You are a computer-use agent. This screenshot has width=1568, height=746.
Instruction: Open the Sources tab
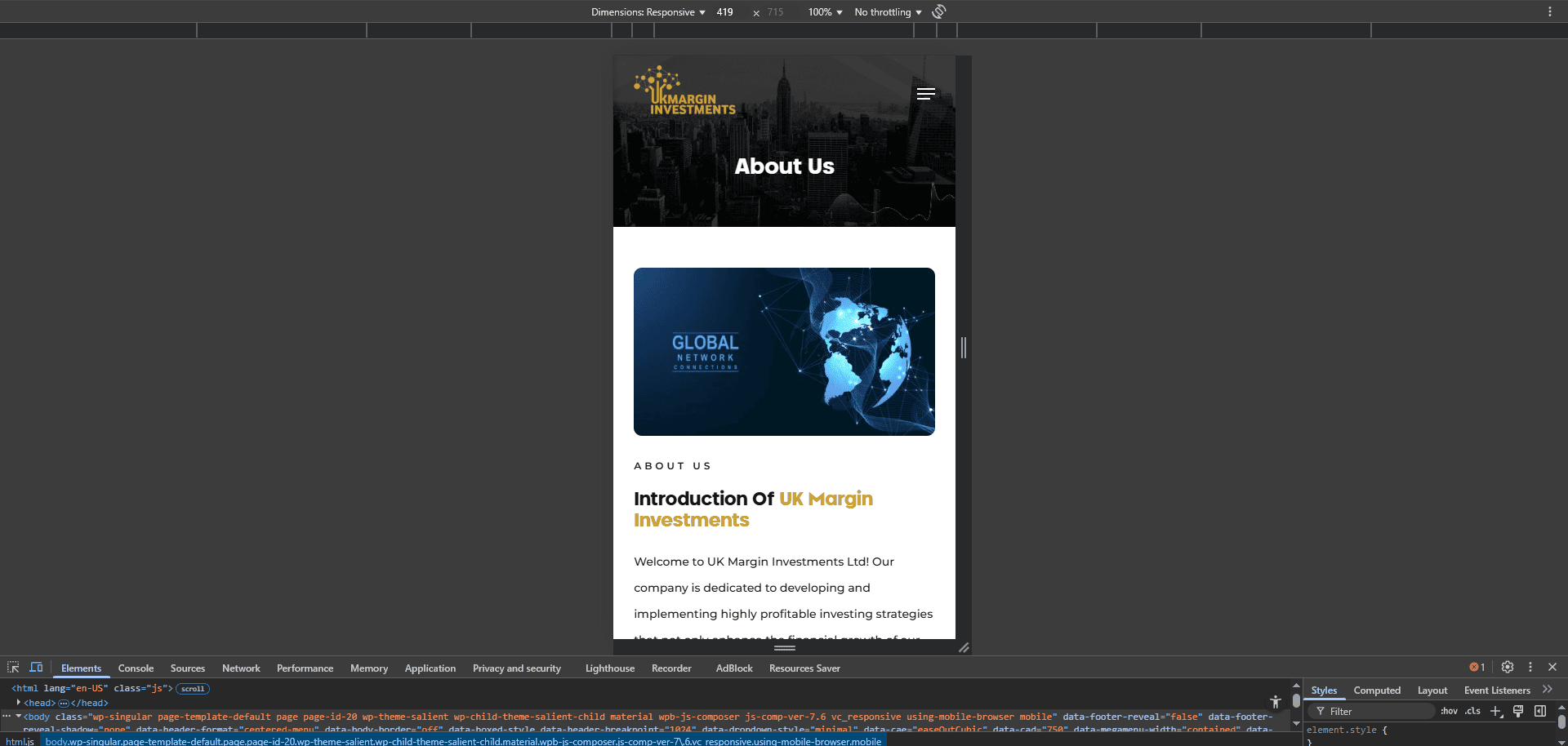pos(188,668)
